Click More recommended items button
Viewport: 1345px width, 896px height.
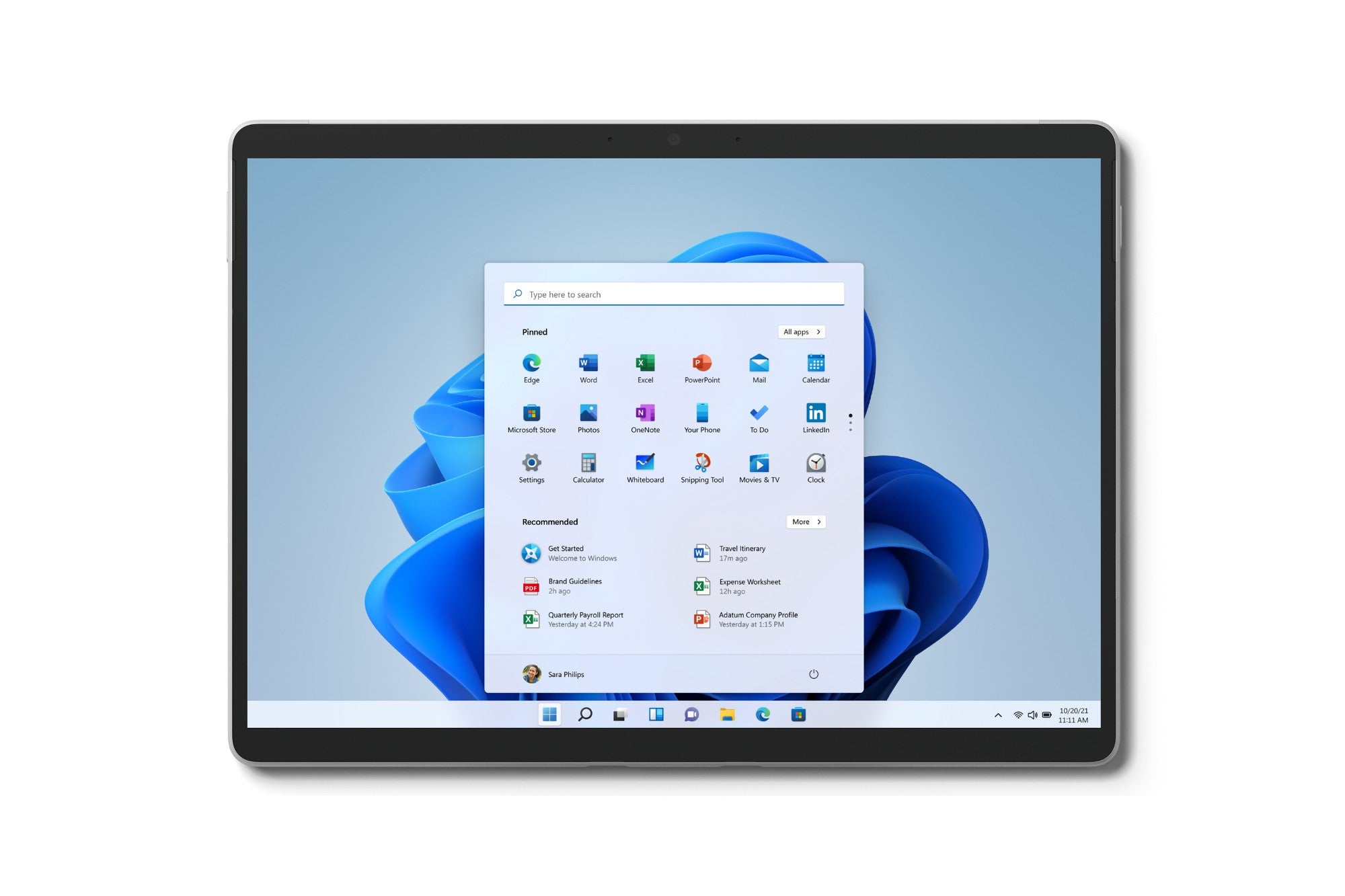tap(805, 521)
